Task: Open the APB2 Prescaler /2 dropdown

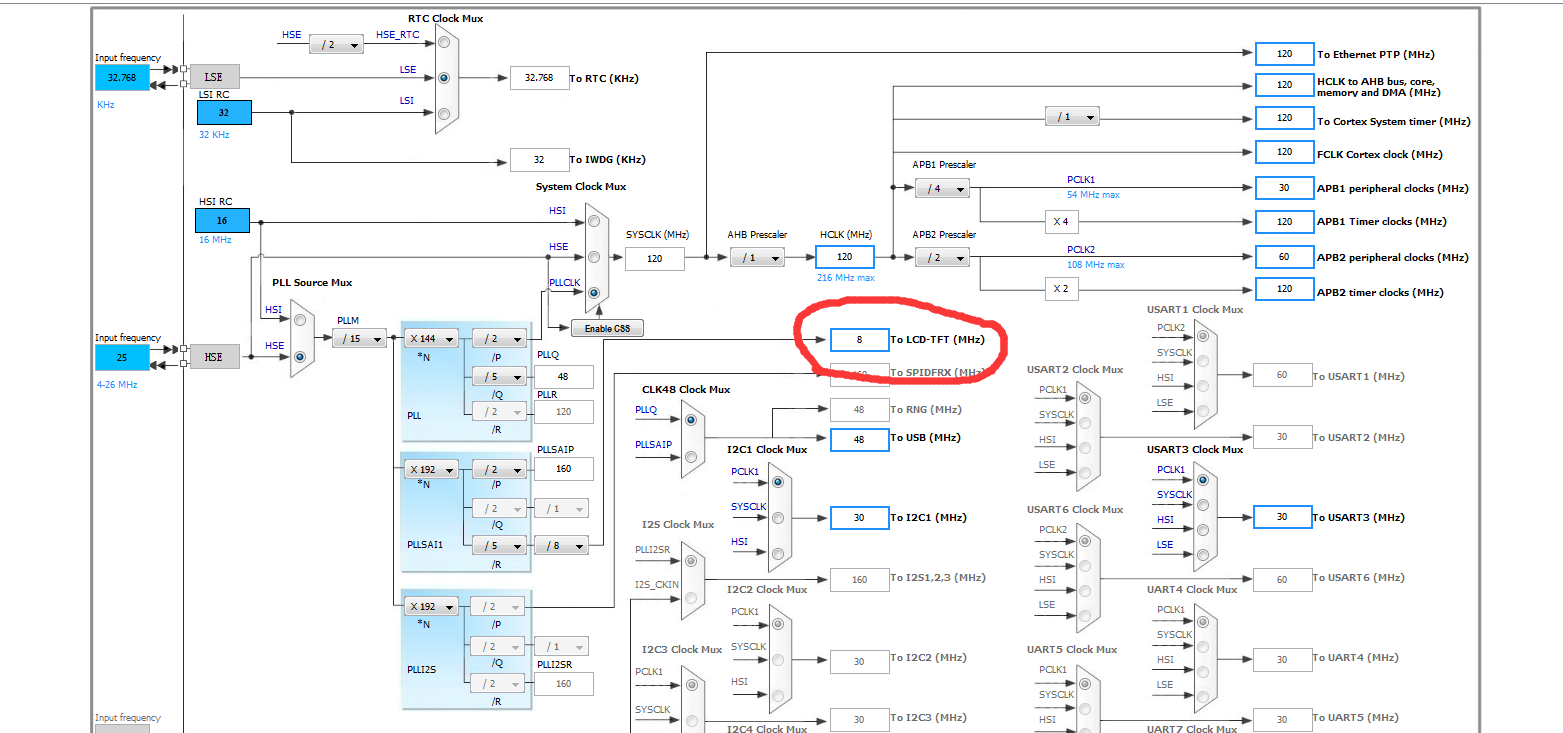Action: [942, 258]
